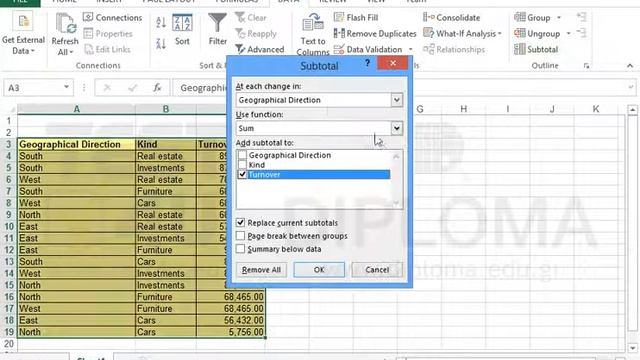Screen dimensions: 640x360
Task: Open What-If Analysis menu
Action: point(462,33)
